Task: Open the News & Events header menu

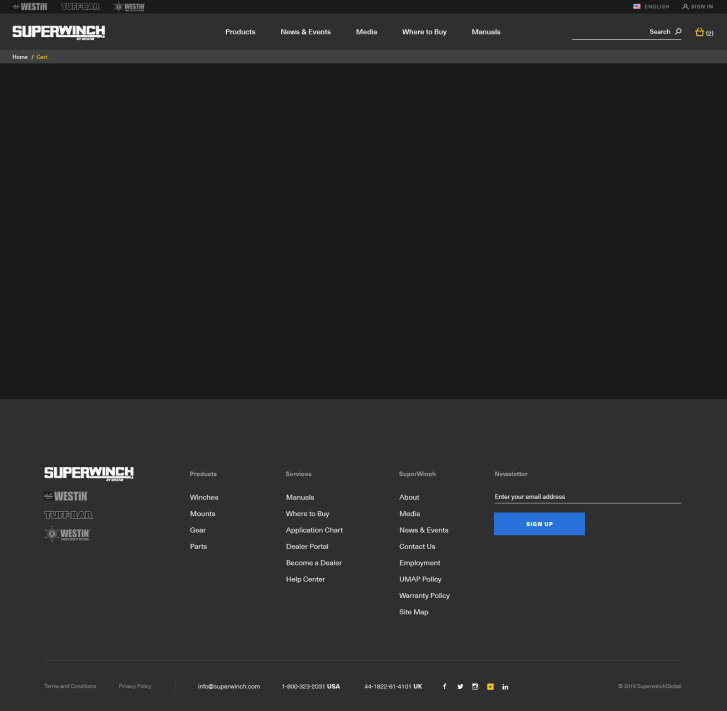Action: click(306, 32)
